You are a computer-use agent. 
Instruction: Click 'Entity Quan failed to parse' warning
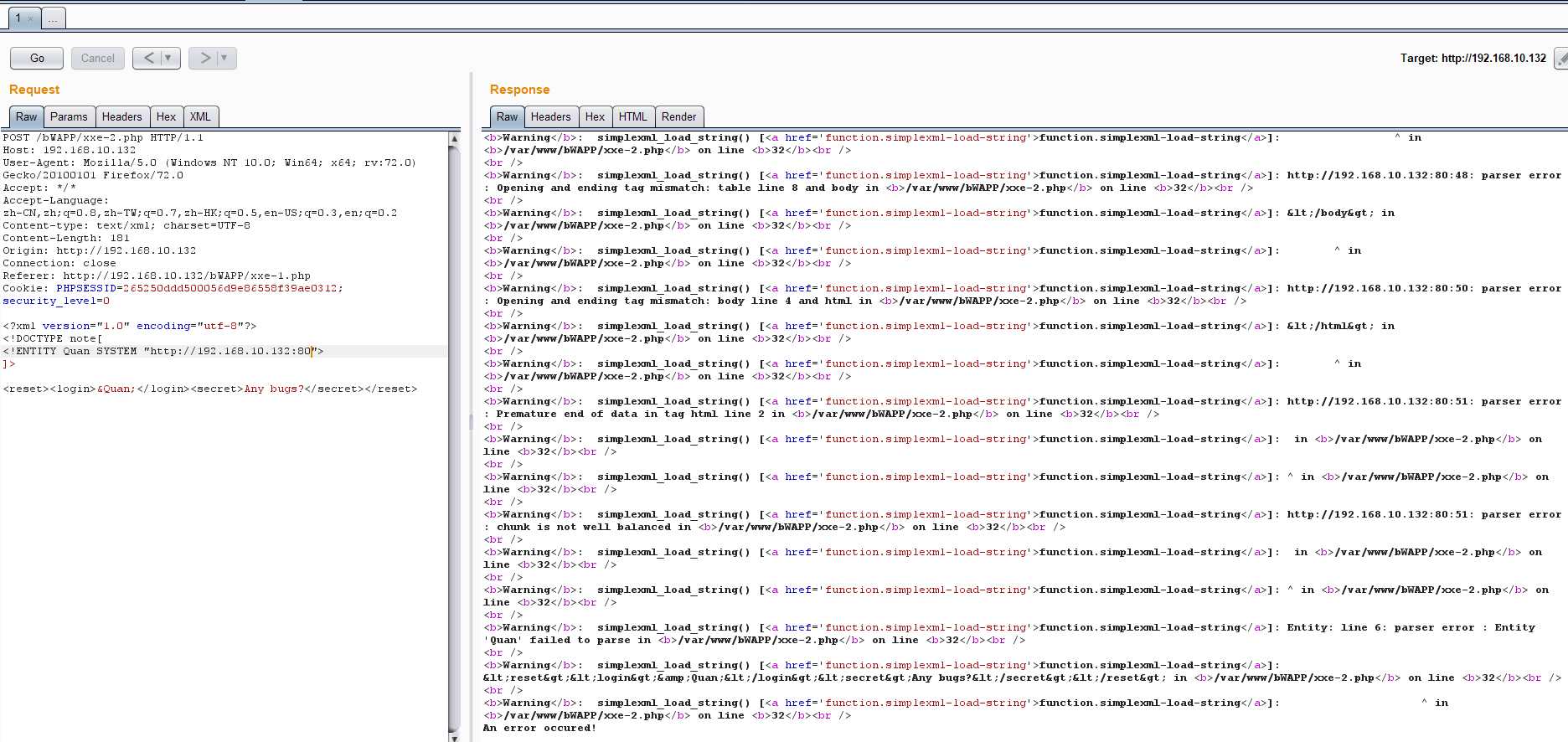[1010, 634]
